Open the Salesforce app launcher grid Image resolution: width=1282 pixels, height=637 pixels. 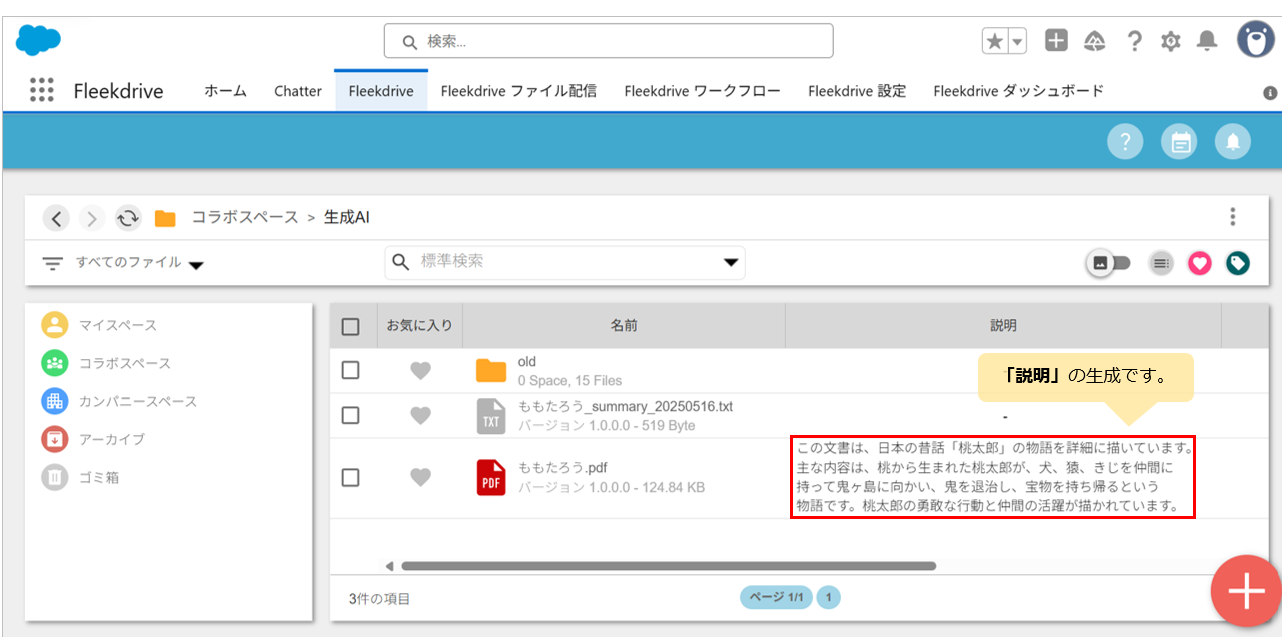click(41, 90)
